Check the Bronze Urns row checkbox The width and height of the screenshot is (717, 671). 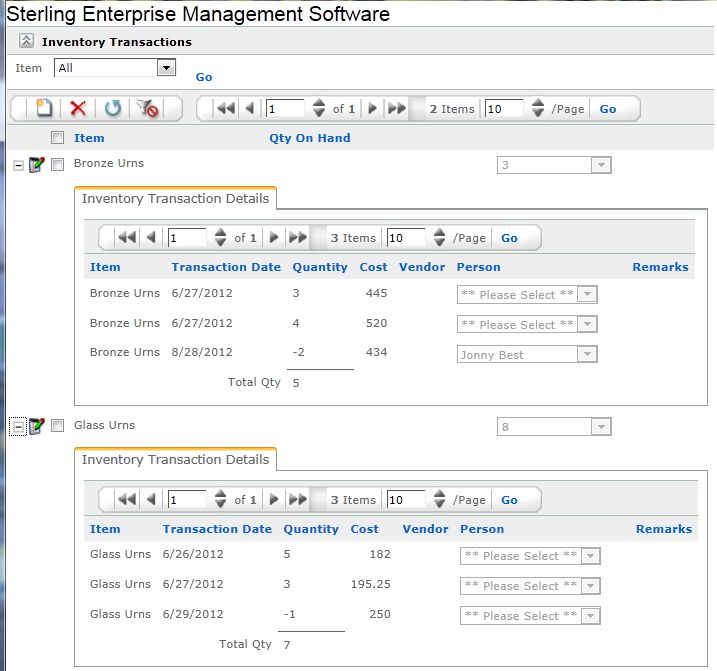point(57,164)
